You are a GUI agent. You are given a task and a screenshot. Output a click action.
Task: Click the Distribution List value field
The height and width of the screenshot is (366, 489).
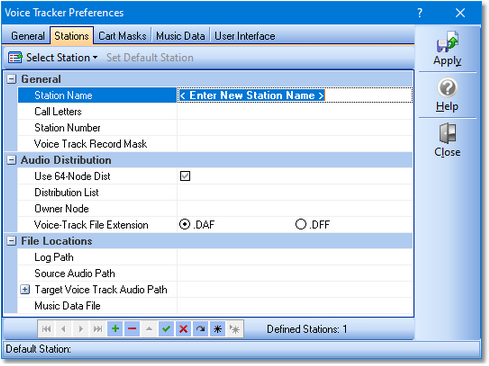click(295, 192)
